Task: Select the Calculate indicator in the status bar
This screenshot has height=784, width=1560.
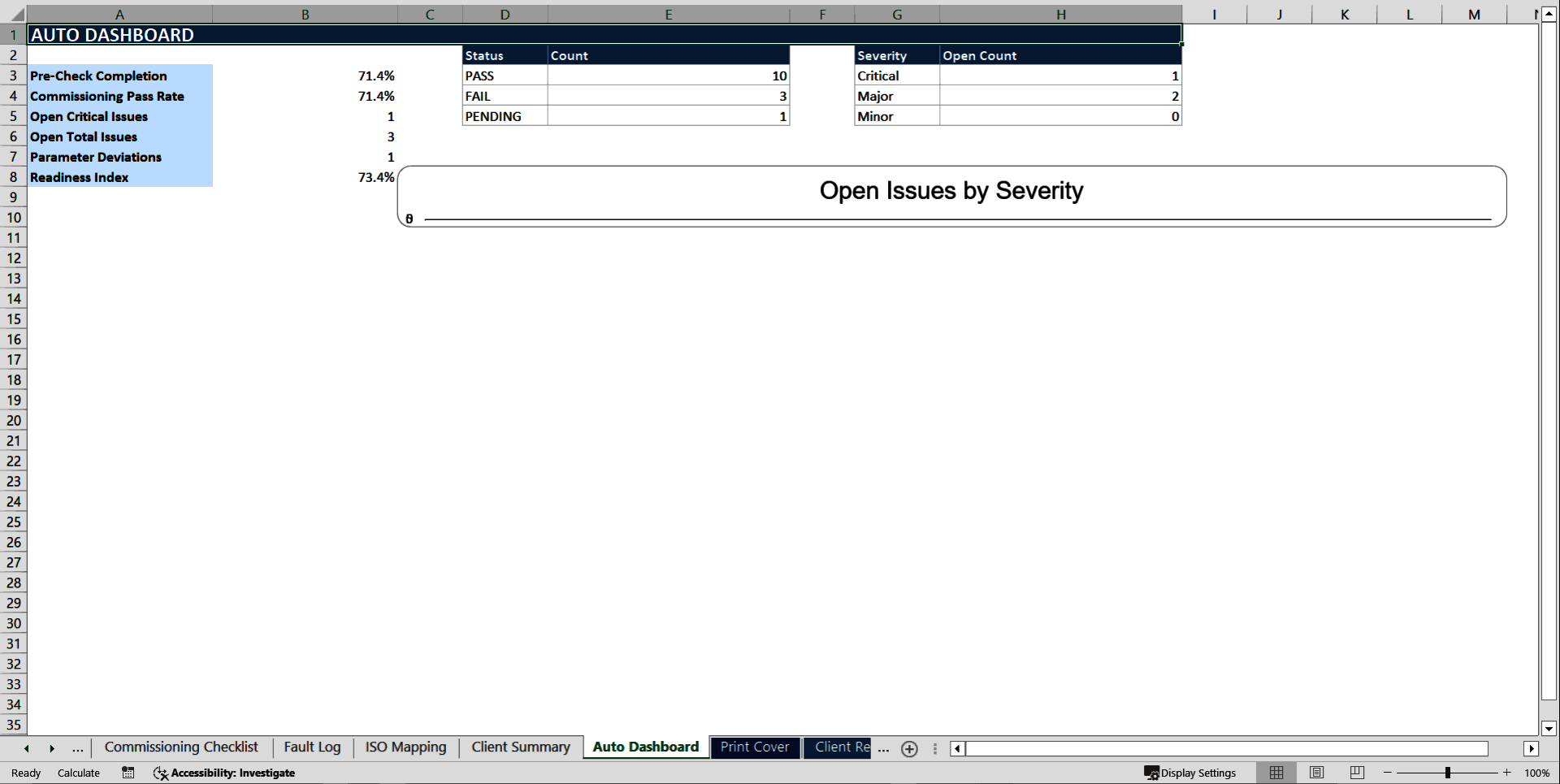Action: coord(78,773)
